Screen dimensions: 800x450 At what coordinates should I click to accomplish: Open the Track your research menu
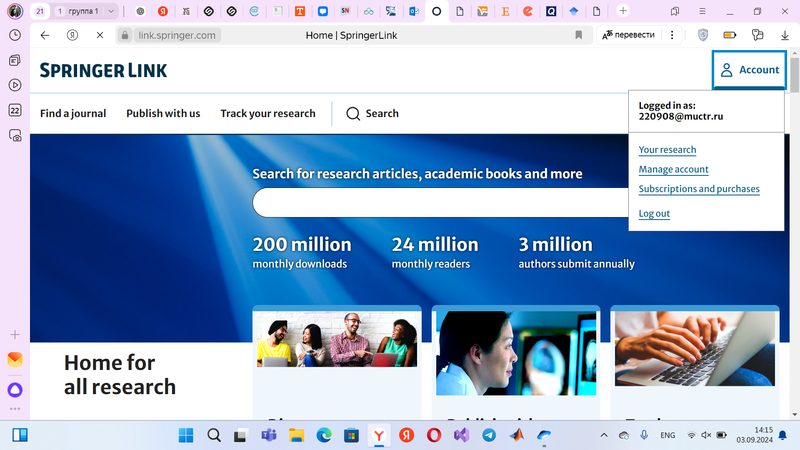pos(268,113)
